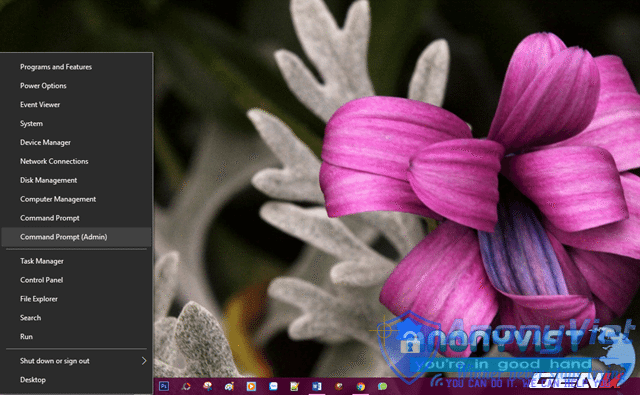
Task: Open the orange play button media player
Action: coord(251,386)
